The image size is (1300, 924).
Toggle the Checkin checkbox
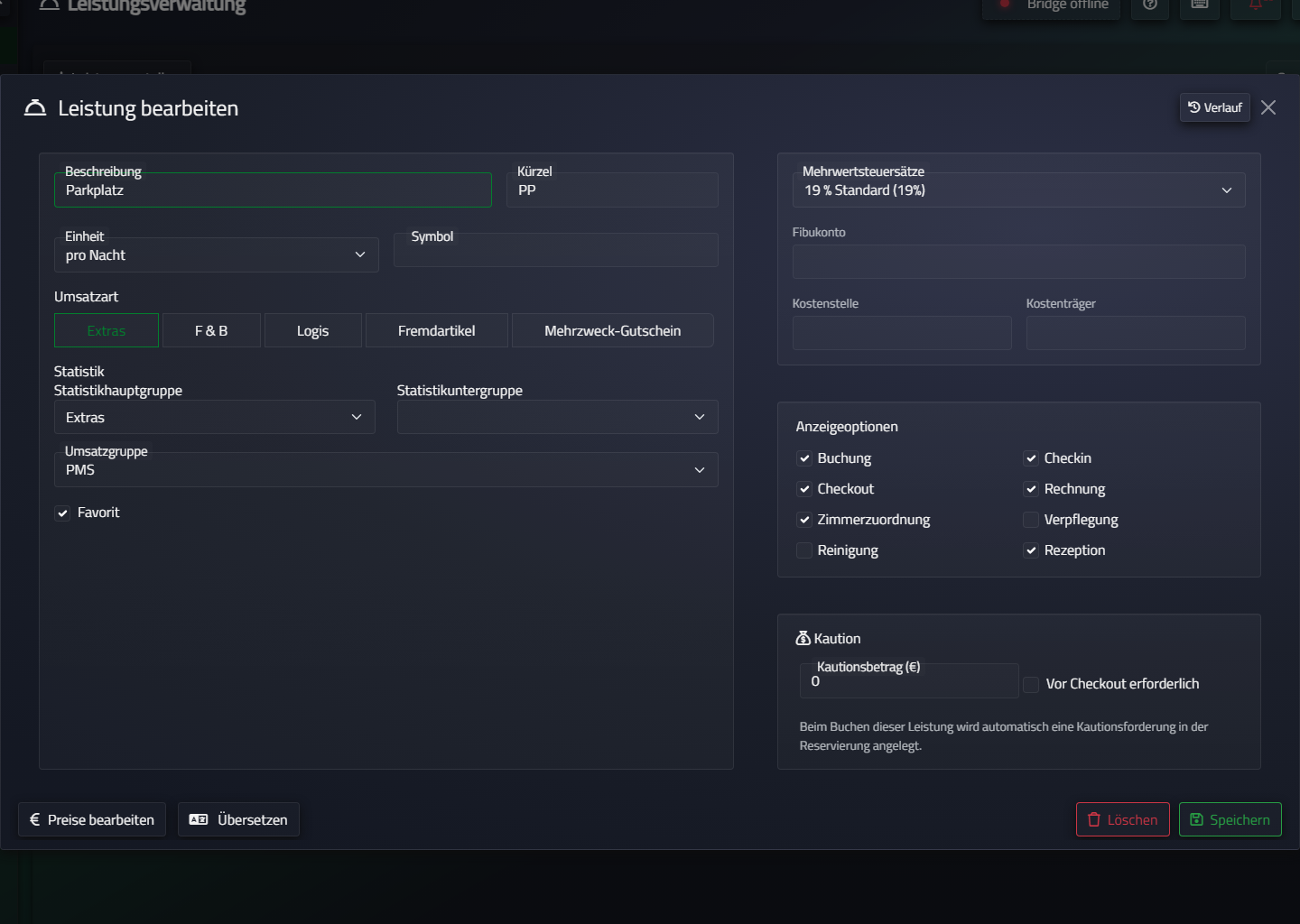coord(1031,458)
